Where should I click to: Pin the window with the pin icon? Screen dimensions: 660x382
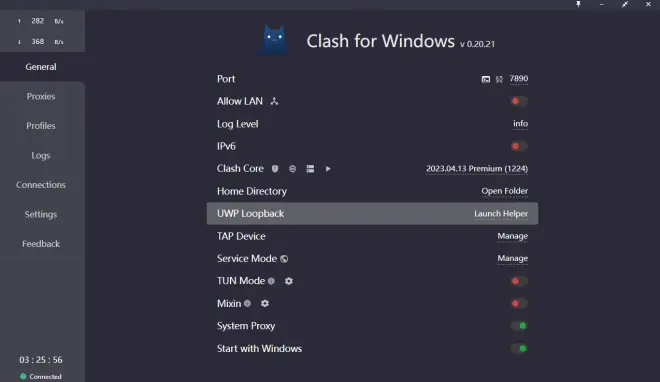578,4
